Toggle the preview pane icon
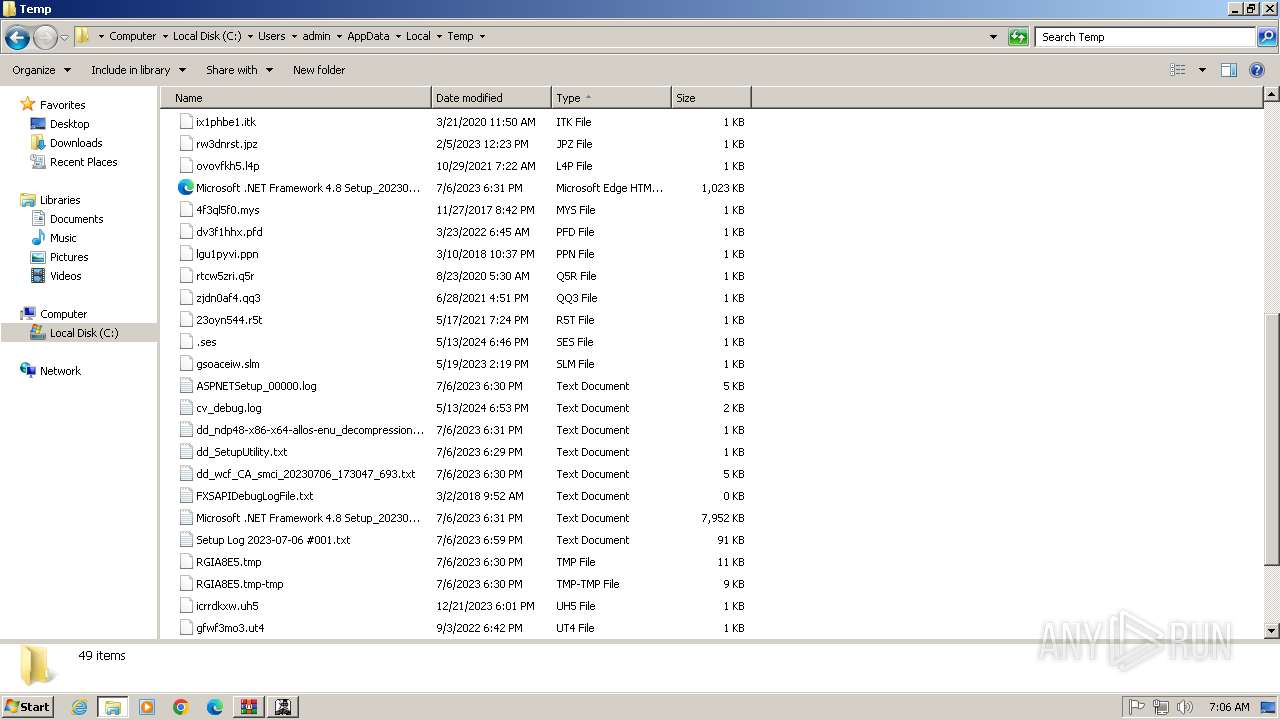The height and width of the screenshot is (720, 1280). [x=1229, y=70]
